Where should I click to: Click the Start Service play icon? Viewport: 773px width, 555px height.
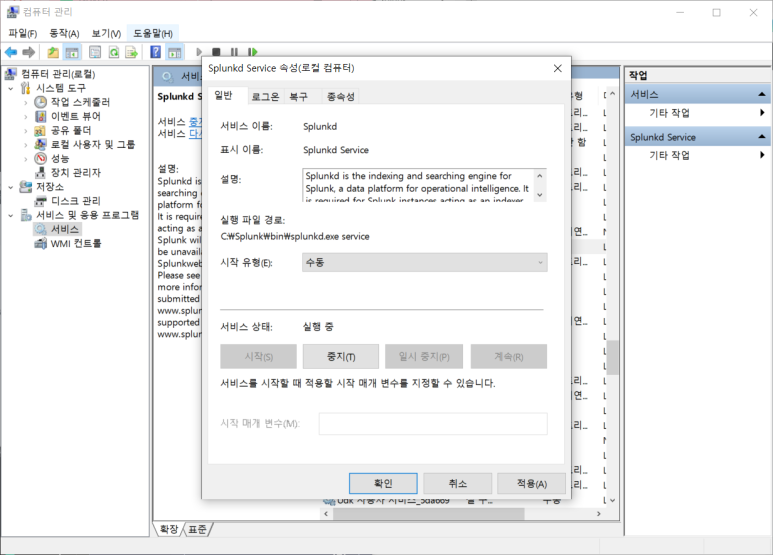(x=199, y=52)
